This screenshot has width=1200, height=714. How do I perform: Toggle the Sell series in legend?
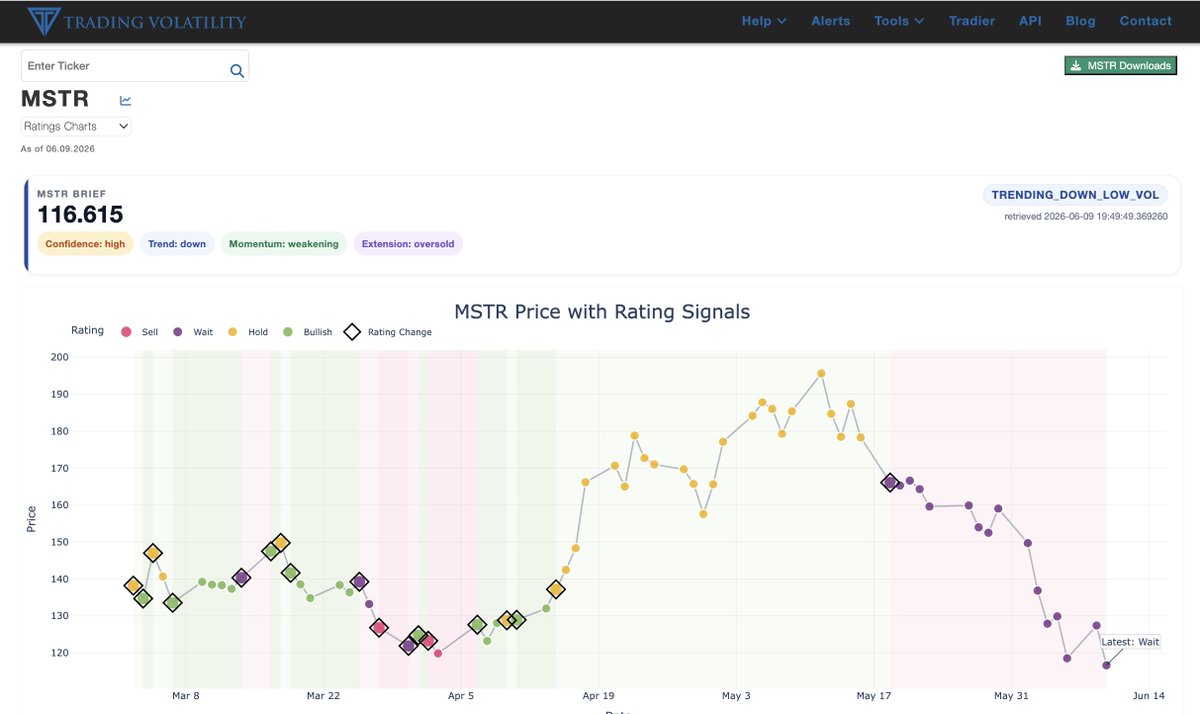pyautogui.click(x=139, y=331)
